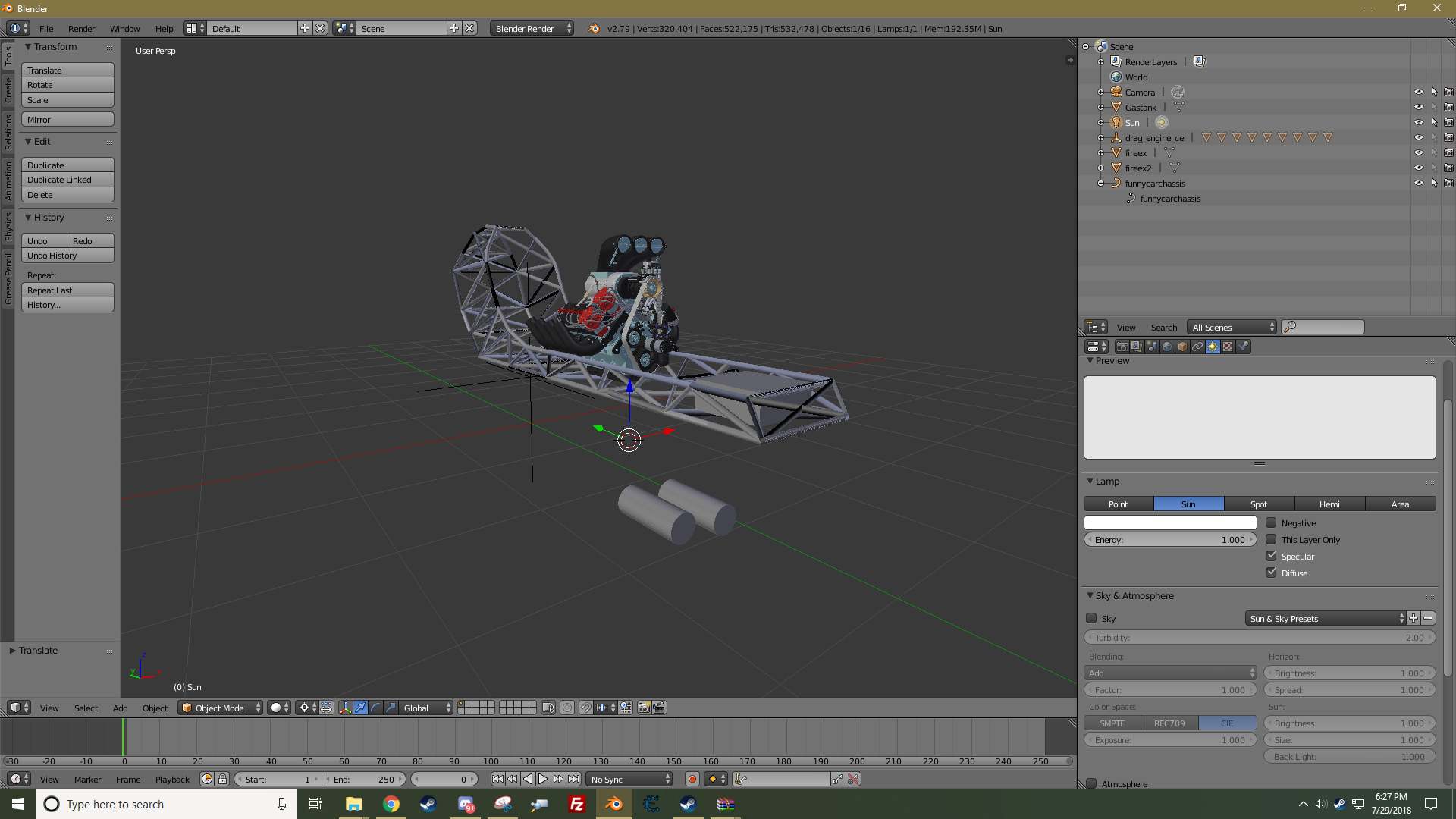Select the Spot lamp type
Screen dimensions: 1456x819
click(1259, 504)
